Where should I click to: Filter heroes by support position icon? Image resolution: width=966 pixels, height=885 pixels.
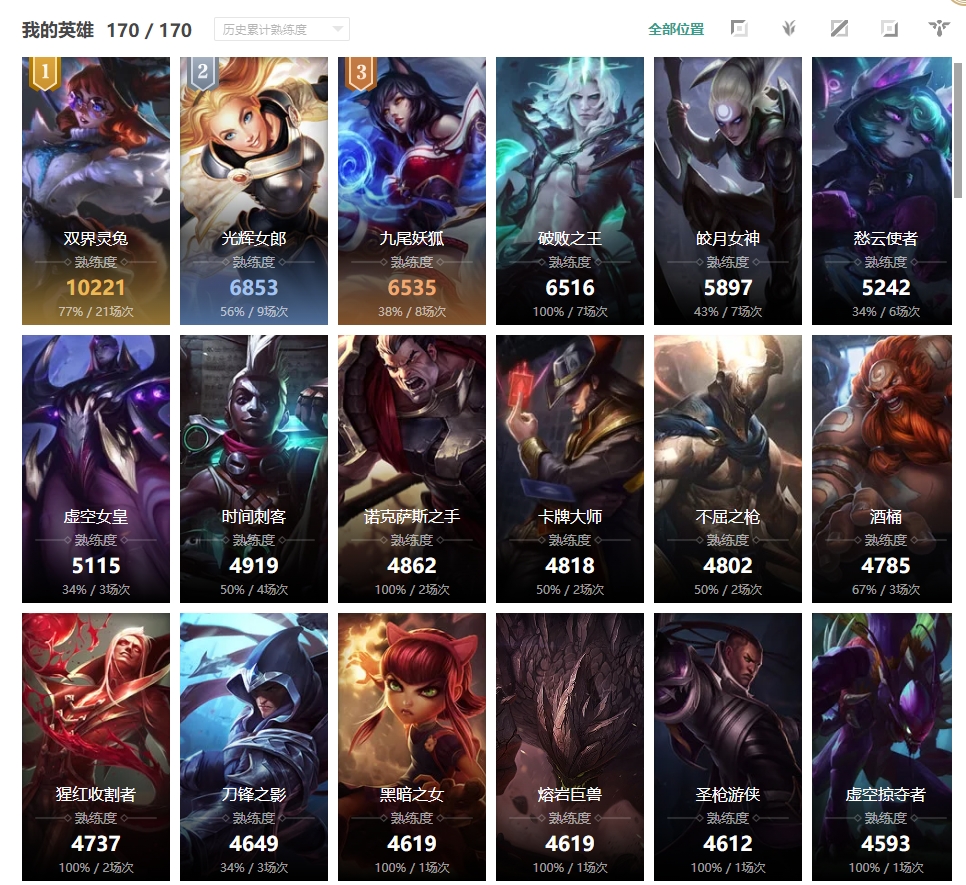(939, 28)
